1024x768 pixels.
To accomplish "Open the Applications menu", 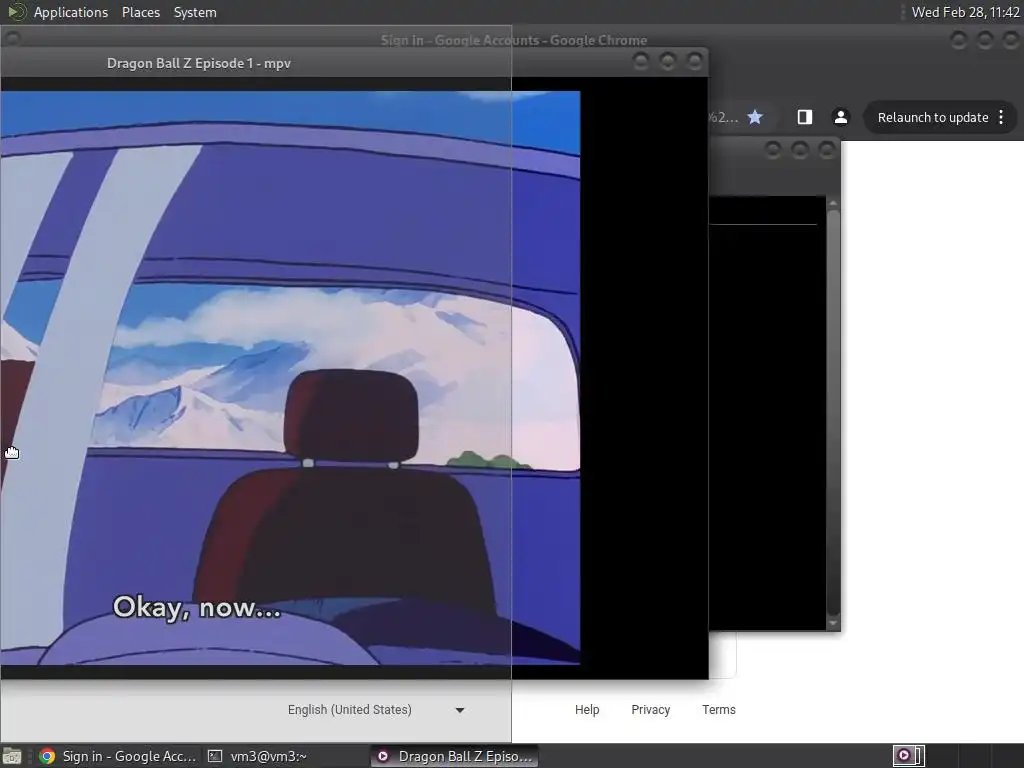I will click(x=71, y=12).
